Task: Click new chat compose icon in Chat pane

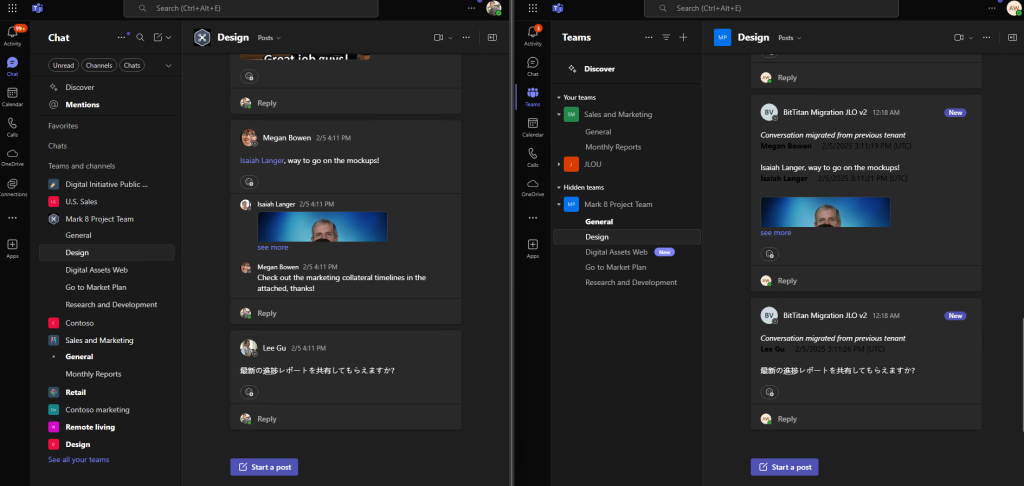Action: point(158,38)
